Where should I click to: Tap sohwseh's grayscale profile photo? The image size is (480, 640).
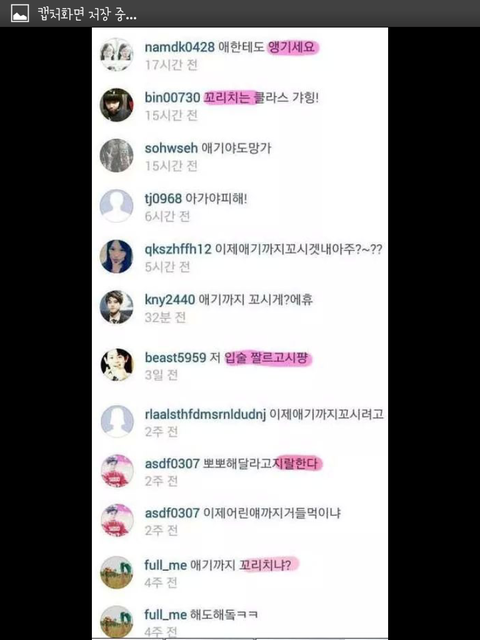coord(117,156)
